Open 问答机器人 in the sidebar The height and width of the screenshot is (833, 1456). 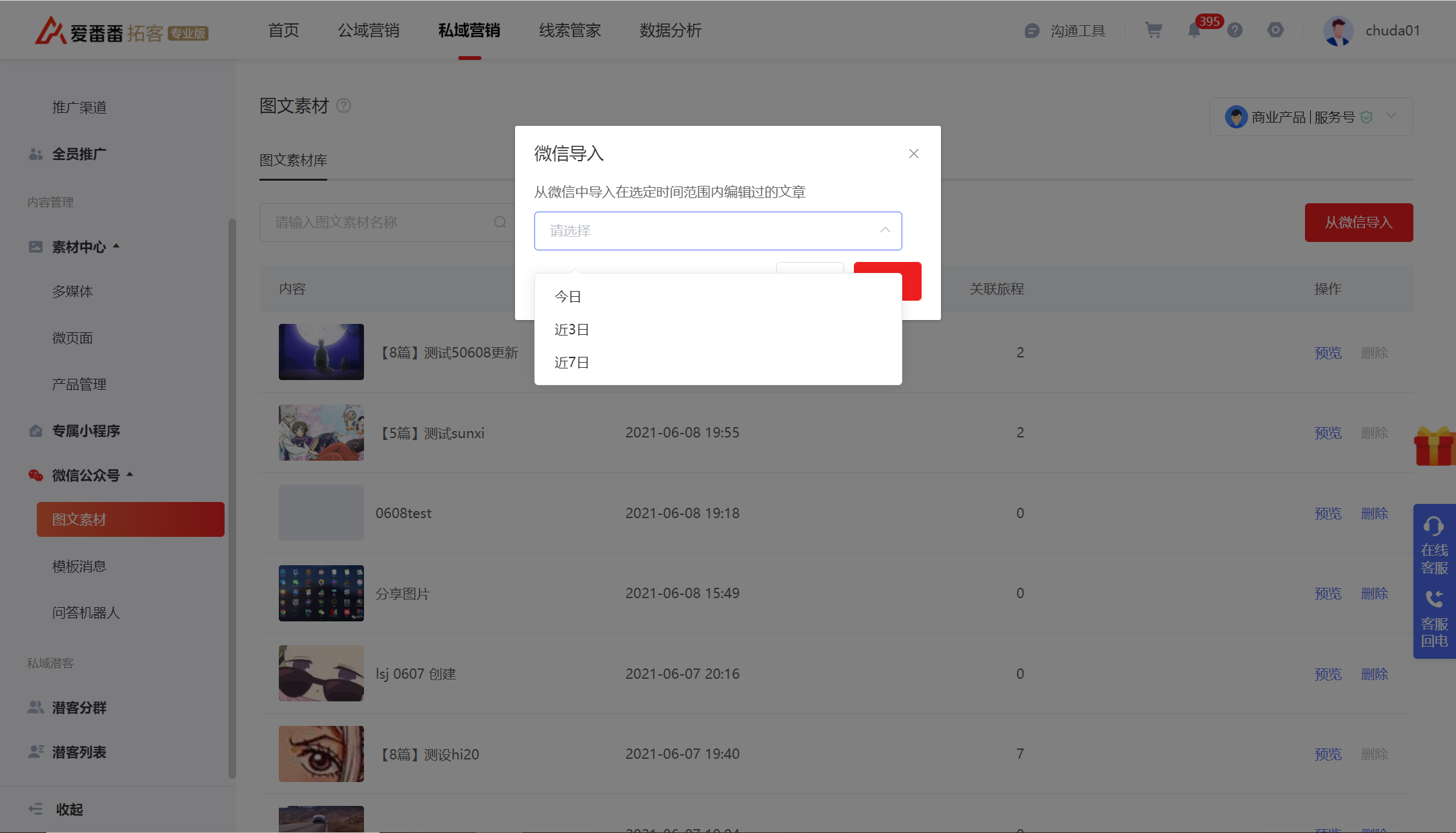[x=86, y=613]
